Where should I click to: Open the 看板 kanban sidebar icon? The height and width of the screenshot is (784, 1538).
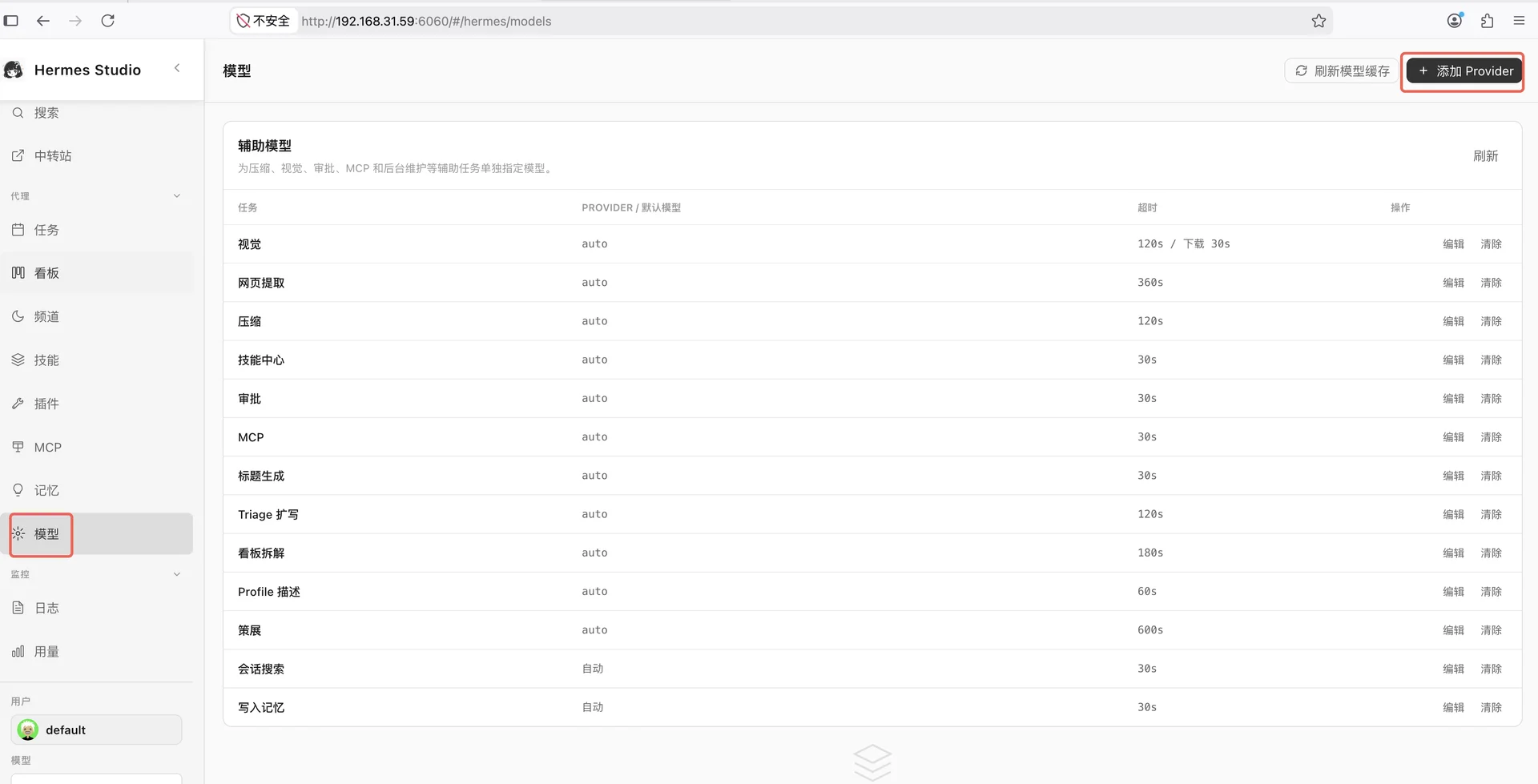(18, 273)
